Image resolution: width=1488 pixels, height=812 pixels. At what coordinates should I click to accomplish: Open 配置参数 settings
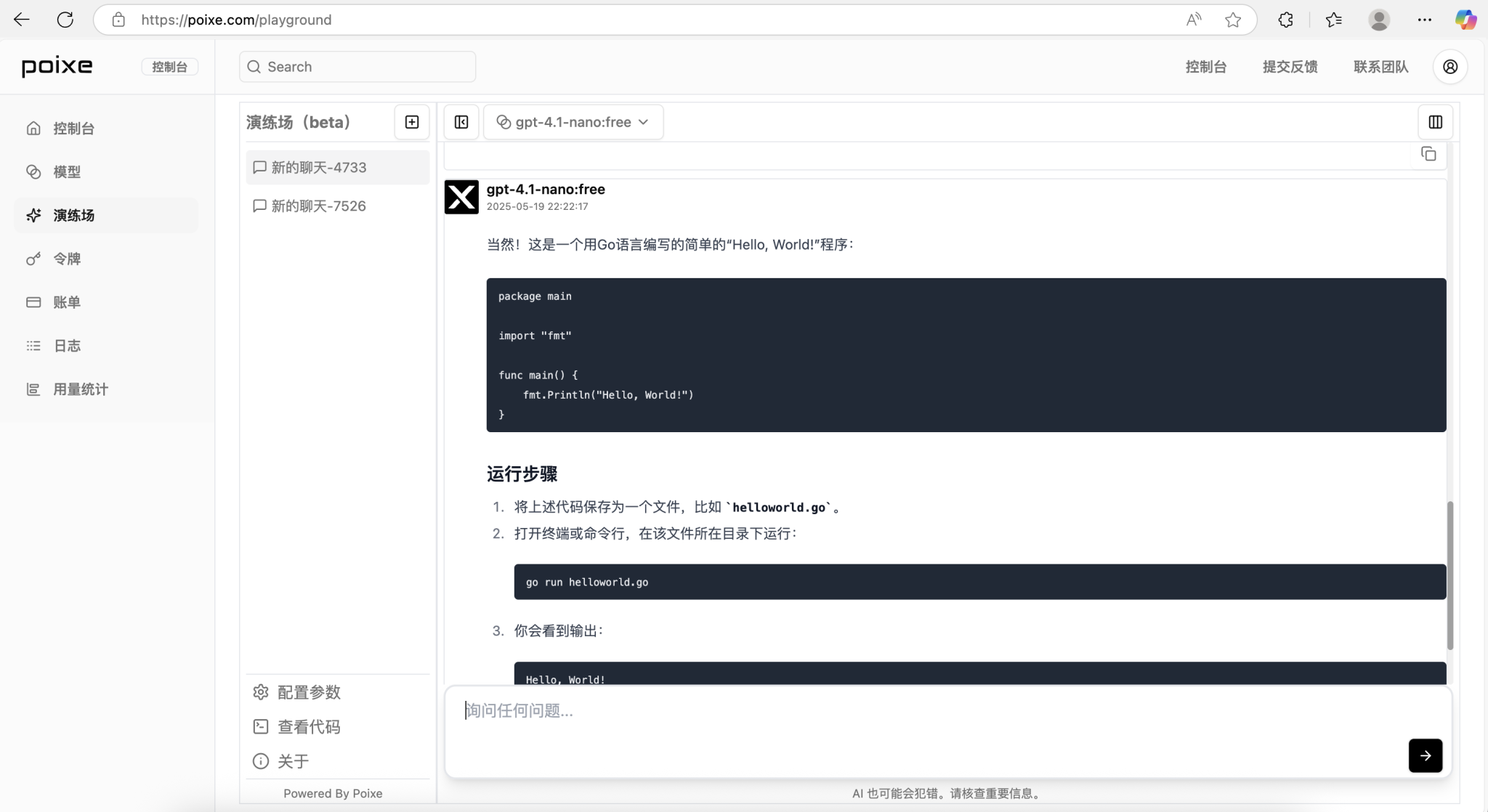click(296, 692)
